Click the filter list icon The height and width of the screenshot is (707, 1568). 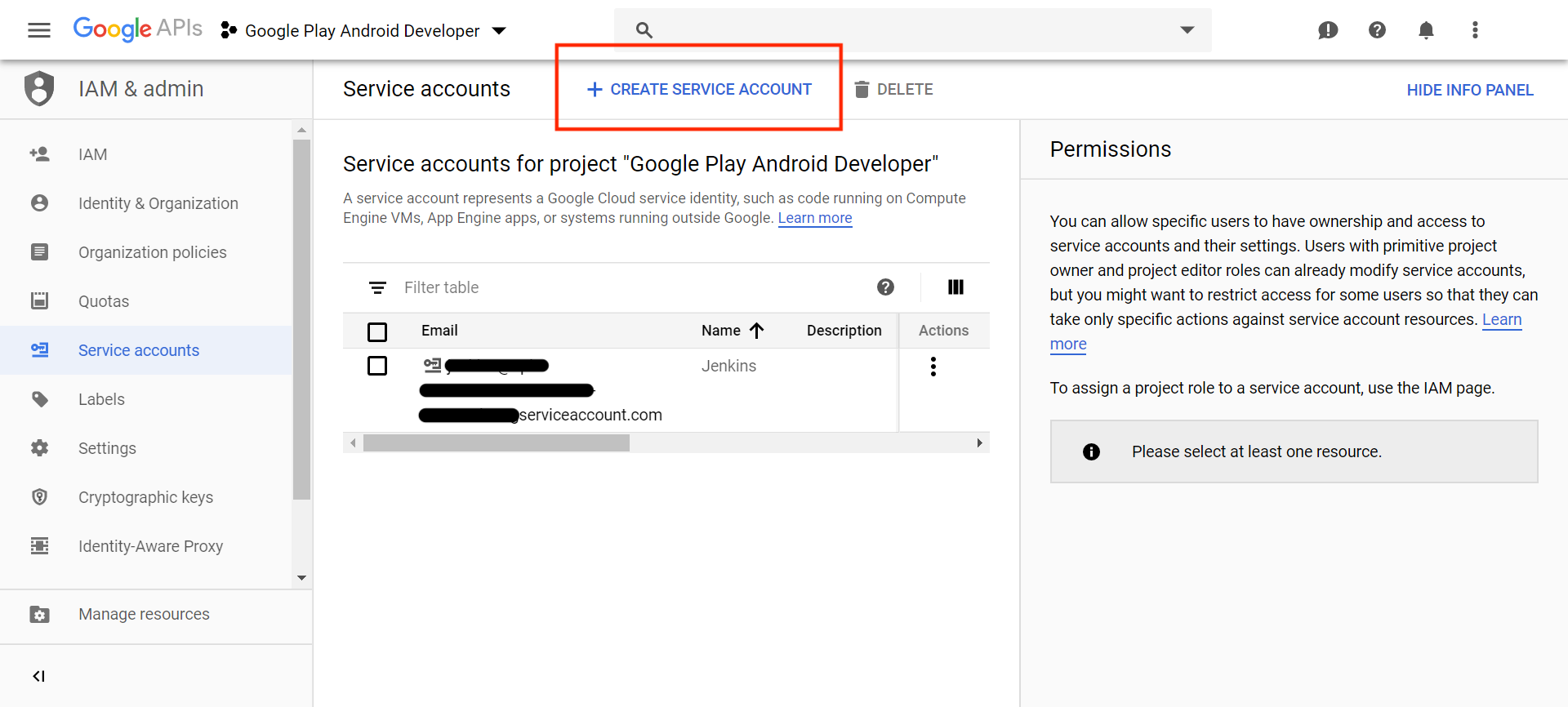[x=377, y=287]
